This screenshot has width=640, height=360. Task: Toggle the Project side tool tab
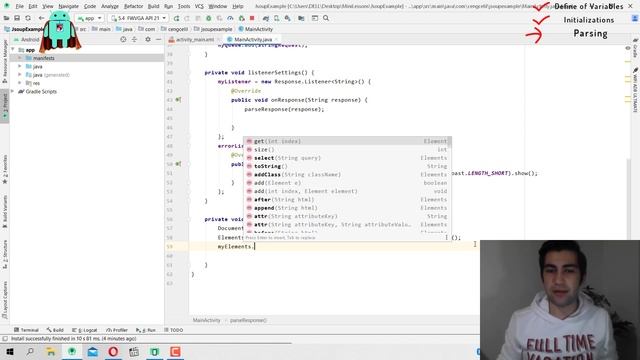(x=5, y=107)
